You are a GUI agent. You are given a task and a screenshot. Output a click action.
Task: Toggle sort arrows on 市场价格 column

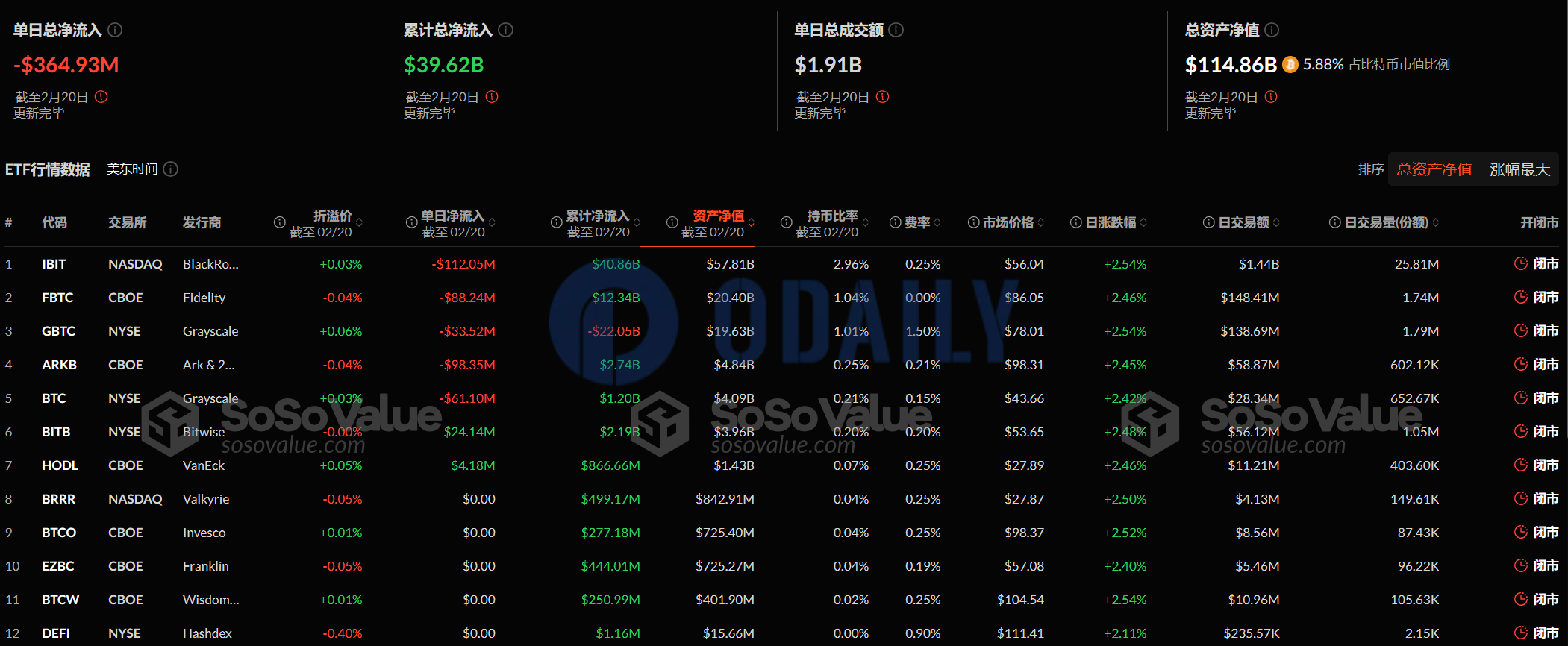(x=1041, y=222)
